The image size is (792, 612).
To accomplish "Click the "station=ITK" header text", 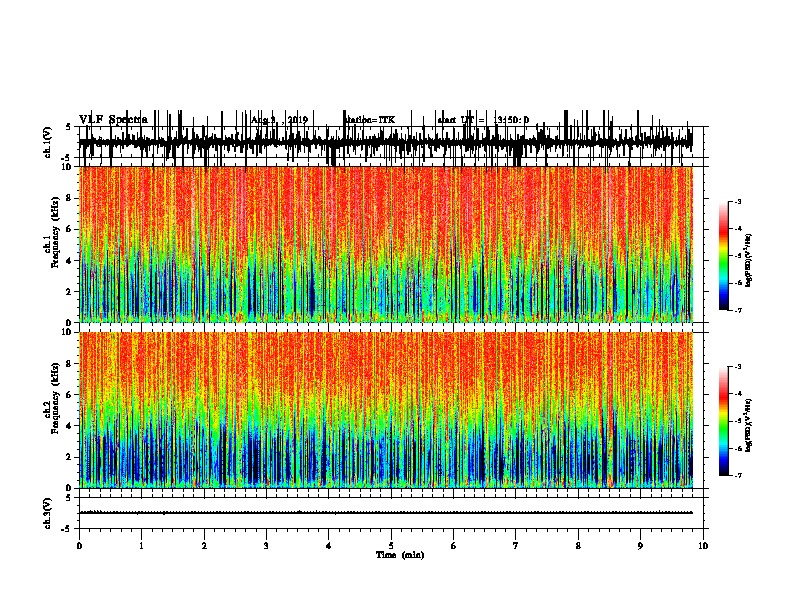I will (x=370, y=120).
